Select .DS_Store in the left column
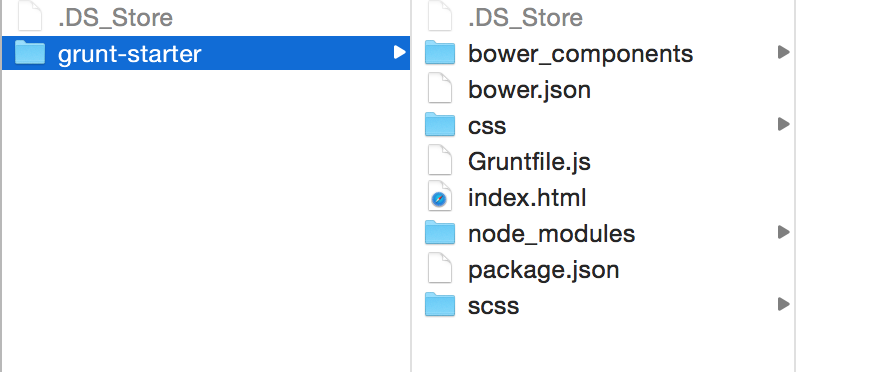 coord(115,18)
